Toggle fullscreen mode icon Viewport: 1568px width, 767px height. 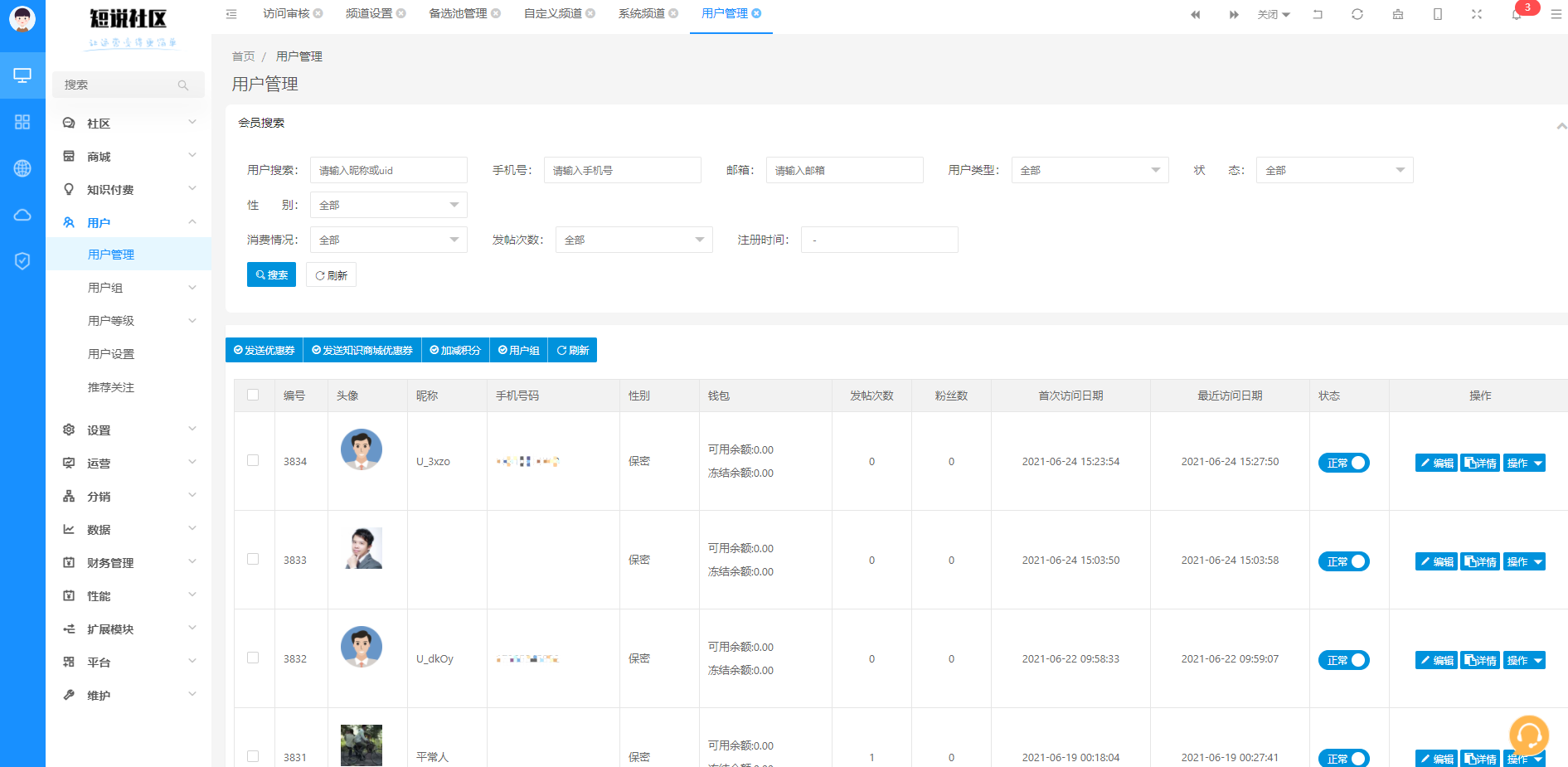click(1477, 14)
